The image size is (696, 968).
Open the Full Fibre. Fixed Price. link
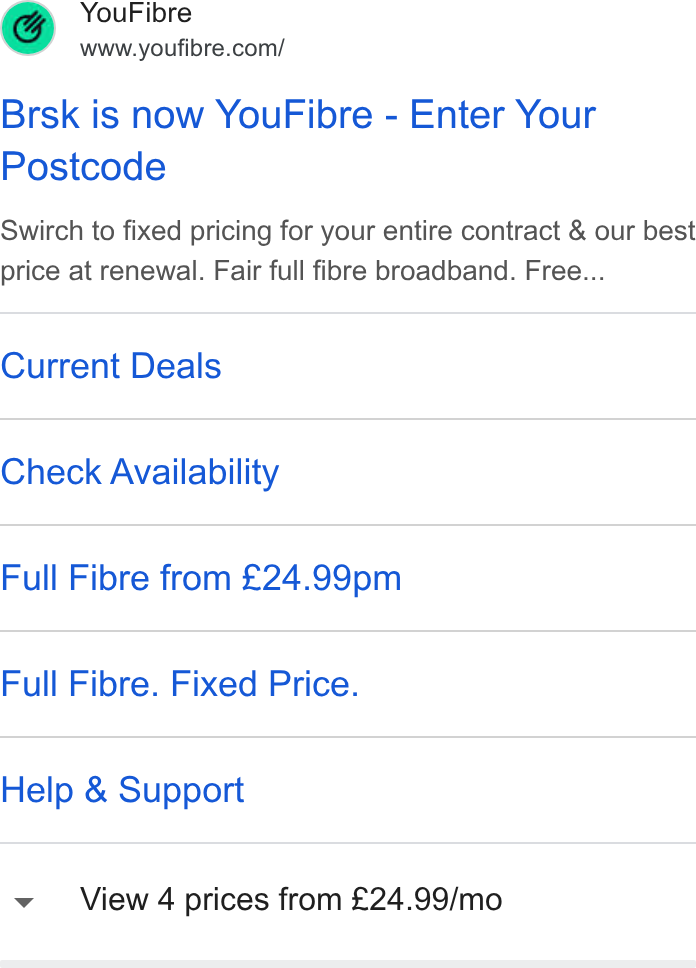tap(180, 684)
